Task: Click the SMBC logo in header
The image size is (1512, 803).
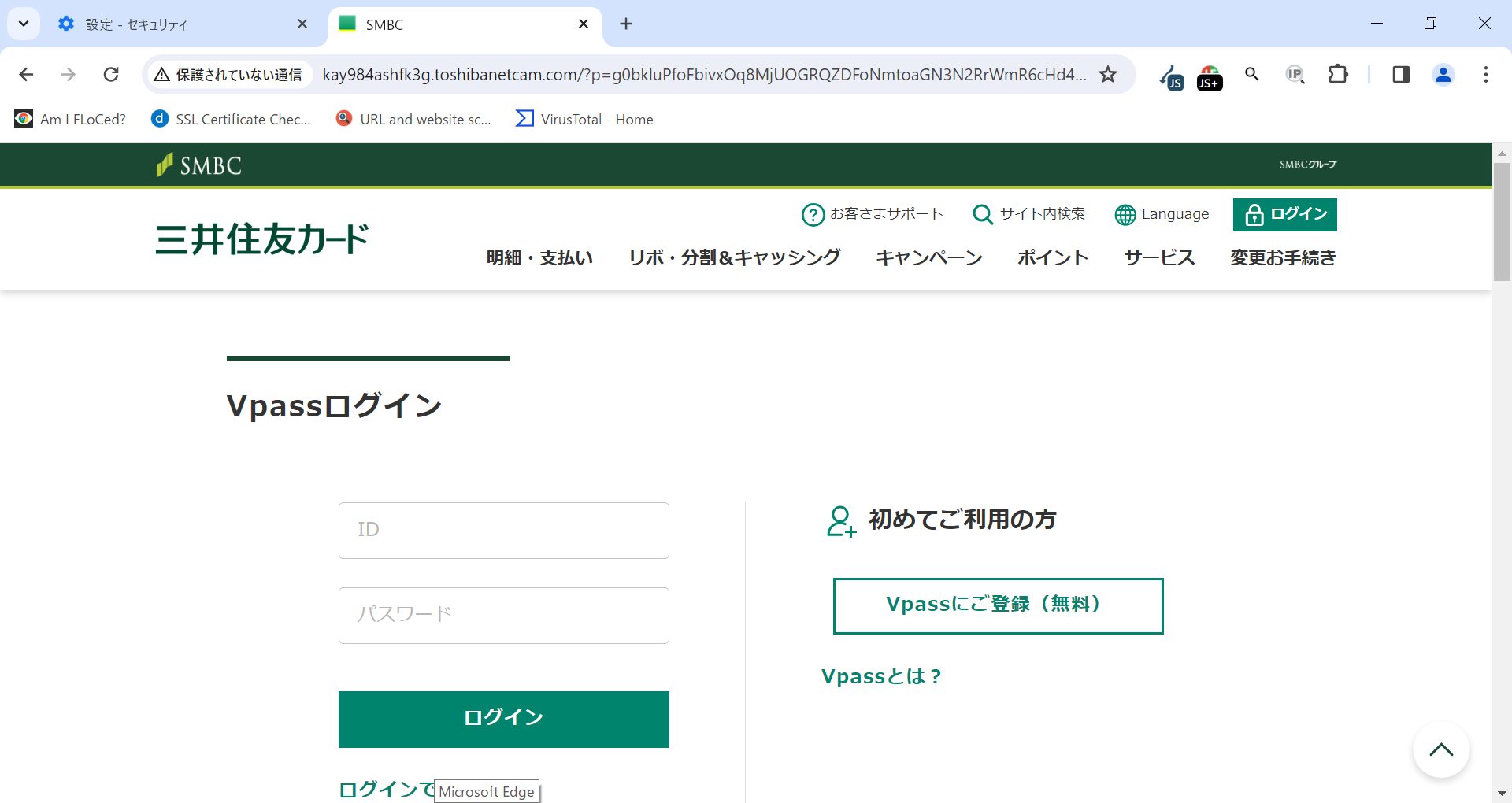Action: (199, 165)
